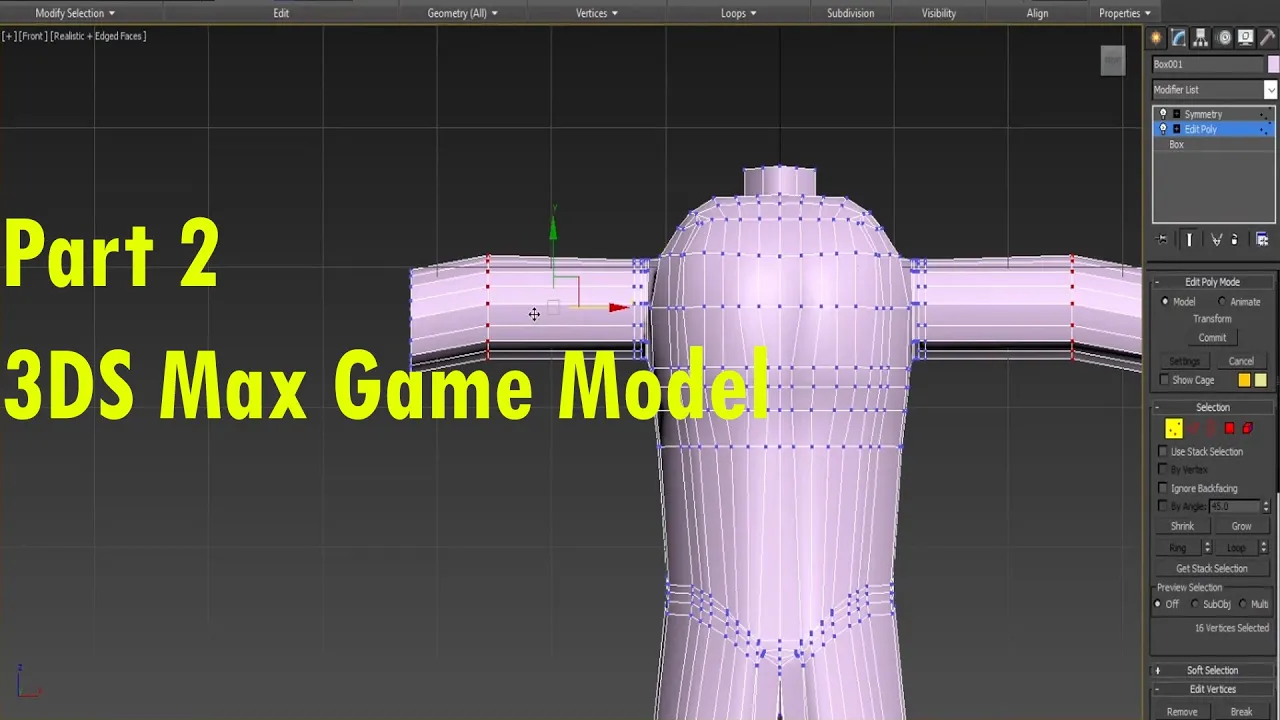Image resolution: width=1280 pixels, height=720 pixels.
Task: Open the Subdivision ribbon panel
Action: pyautogui.click(x=850, y=13)
